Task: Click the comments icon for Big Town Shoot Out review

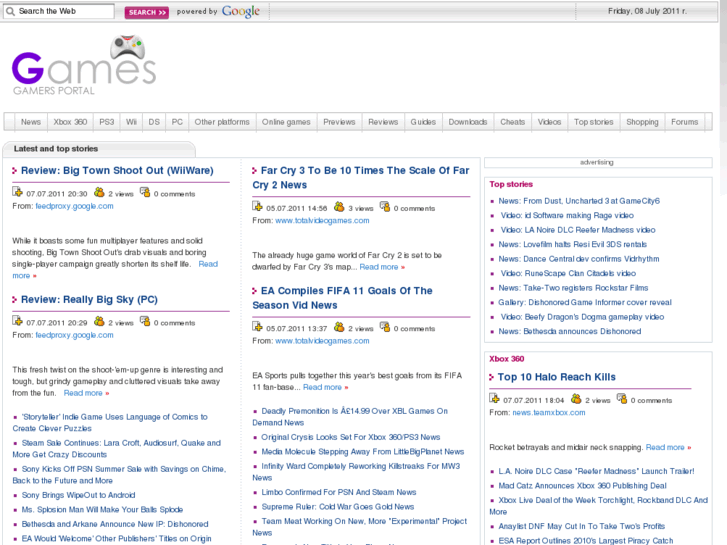Action: pos(145,192)
